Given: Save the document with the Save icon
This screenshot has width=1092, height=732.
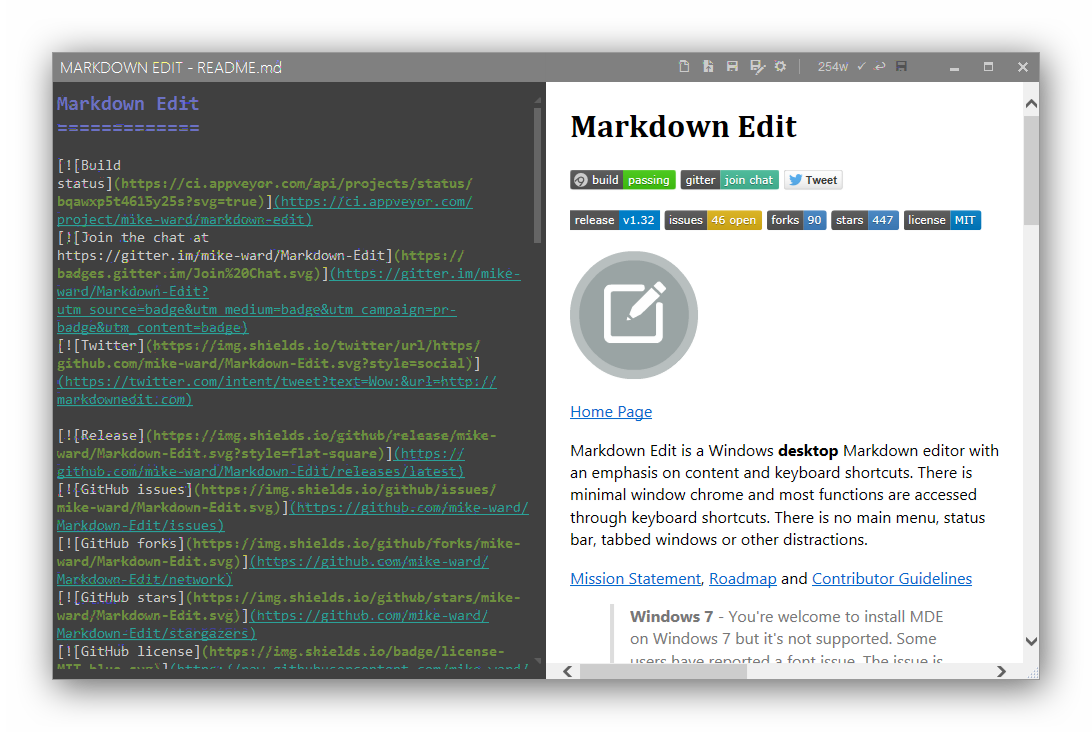Looking at the screenshot, I should (x=732, y=66).
